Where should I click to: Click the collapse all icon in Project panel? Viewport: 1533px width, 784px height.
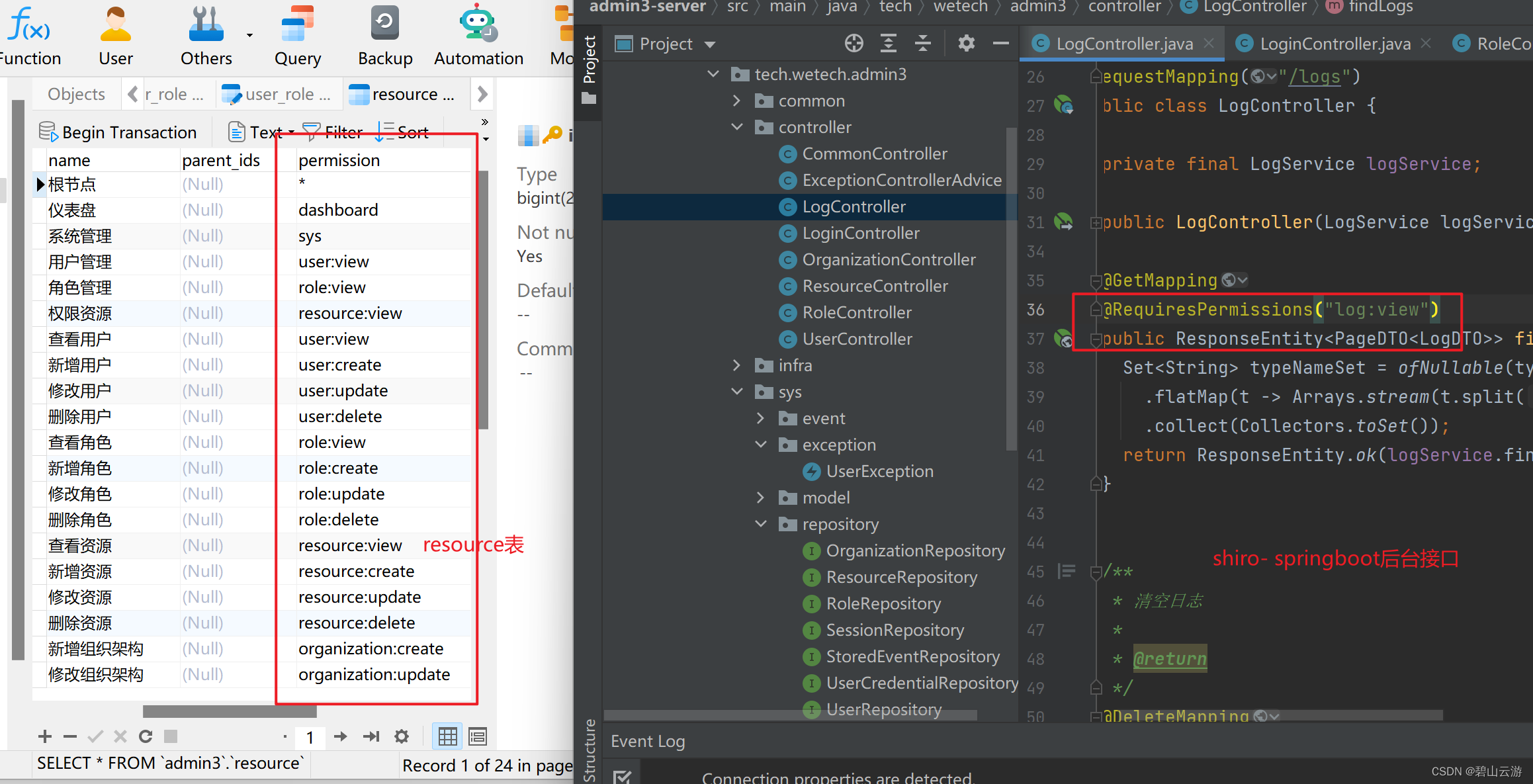(x=922, y=44)
